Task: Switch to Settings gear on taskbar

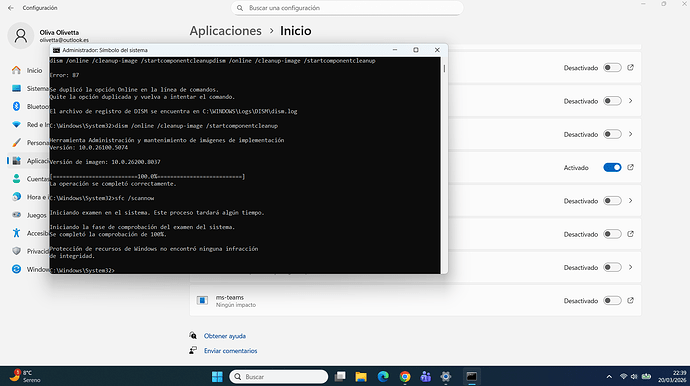Action: coord(446,377)
